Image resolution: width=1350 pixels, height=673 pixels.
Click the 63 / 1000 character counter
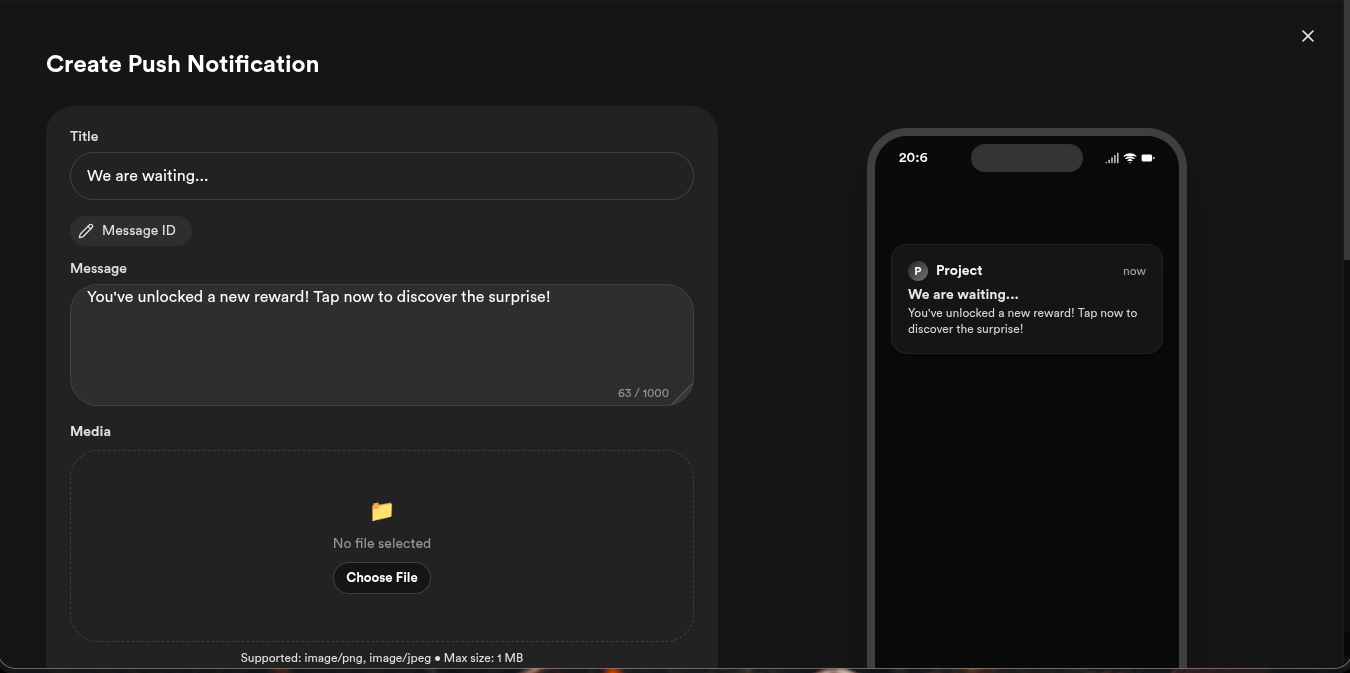[x=643, y=393]
